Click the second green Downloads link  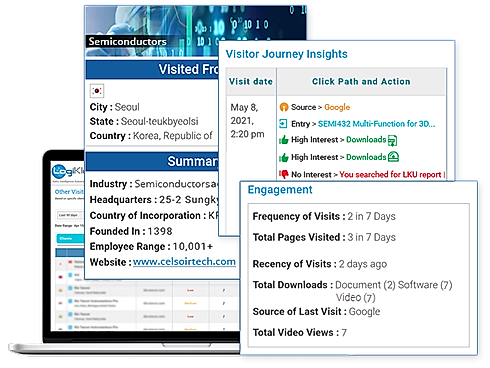point(366,157)
